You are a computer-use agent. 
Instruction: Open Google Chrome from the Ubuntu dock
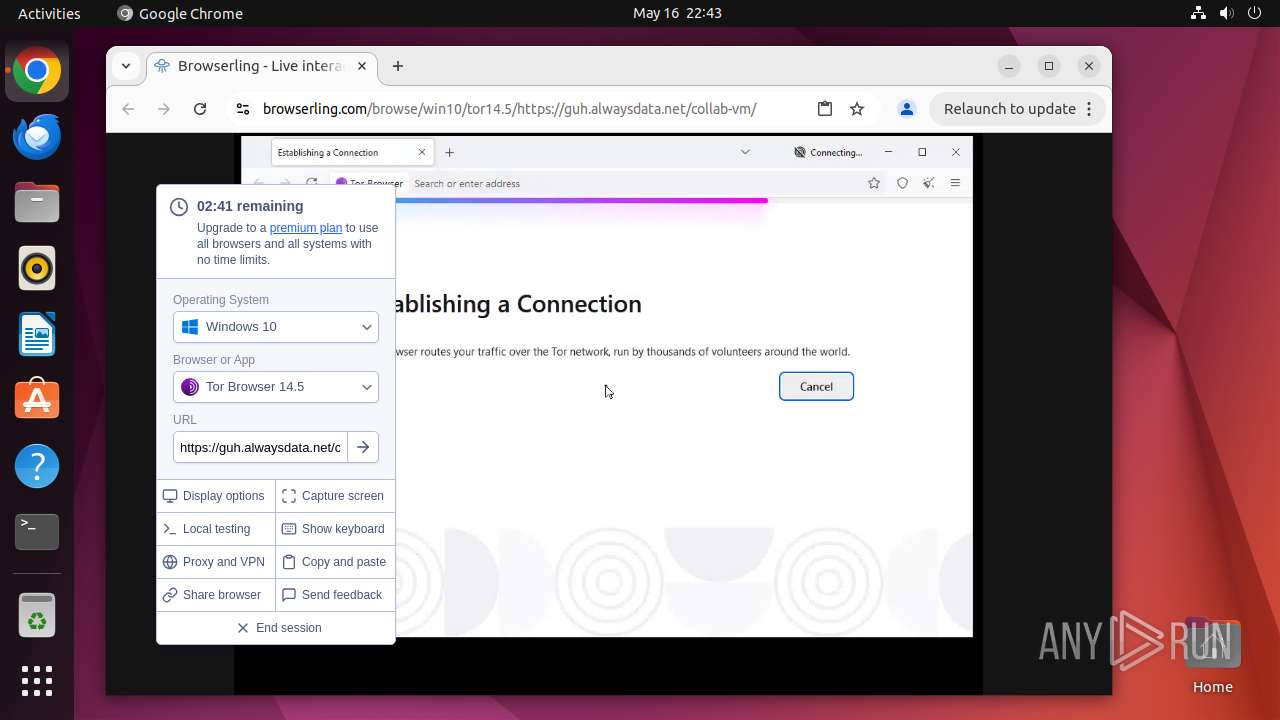37,71
